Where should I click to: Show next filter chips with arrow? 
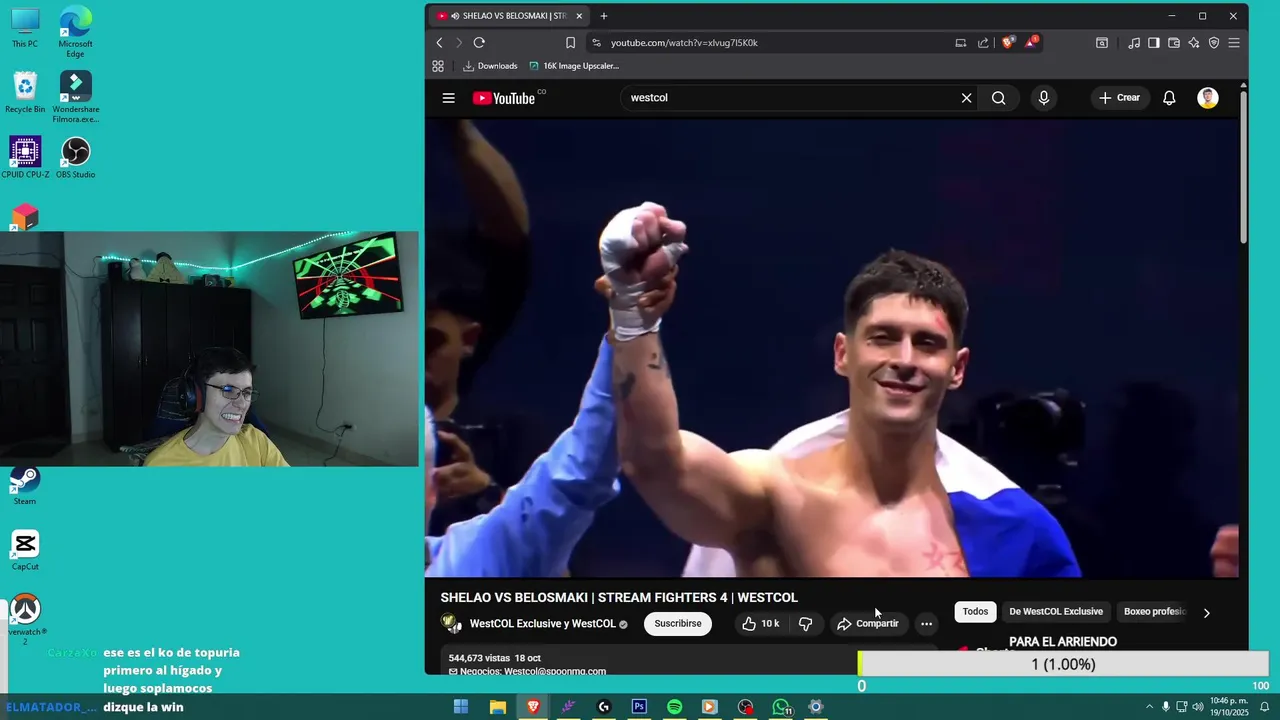[x=1206, y=612]
